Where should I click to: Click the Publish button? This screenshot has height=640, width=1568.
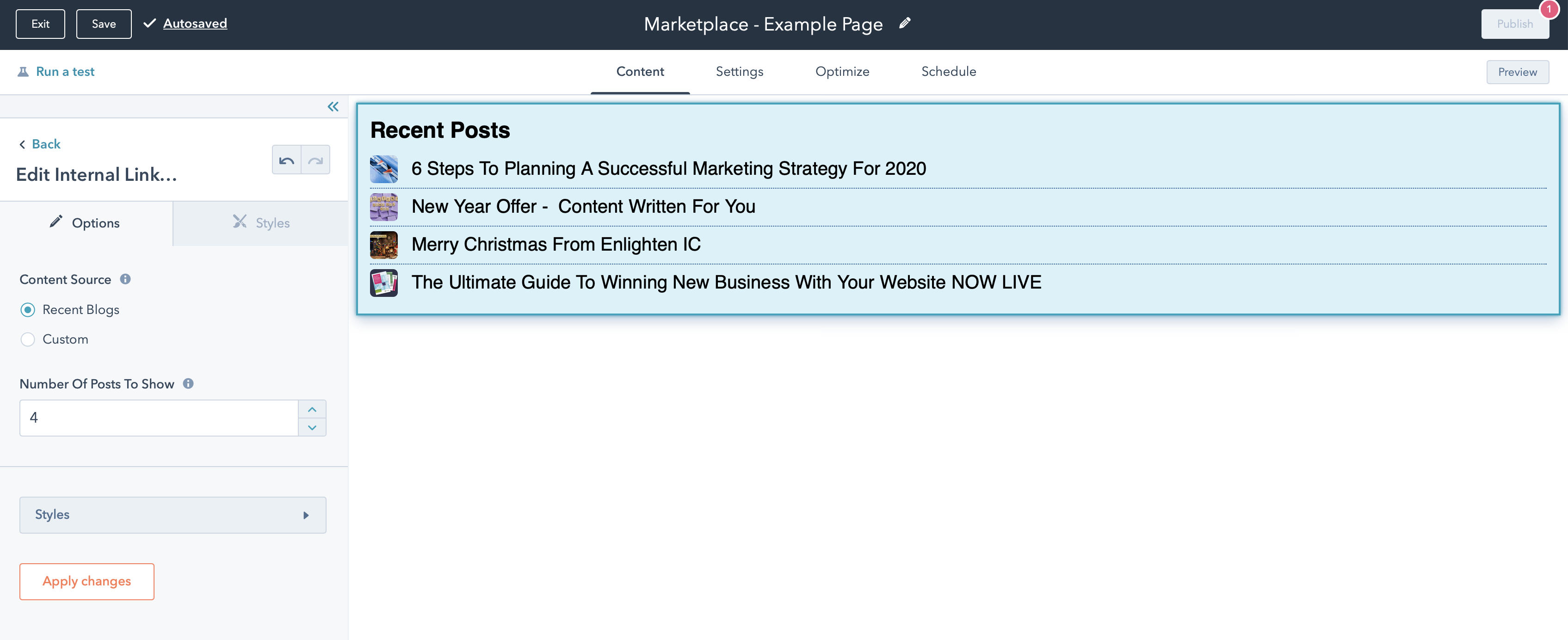(1514, 24)
